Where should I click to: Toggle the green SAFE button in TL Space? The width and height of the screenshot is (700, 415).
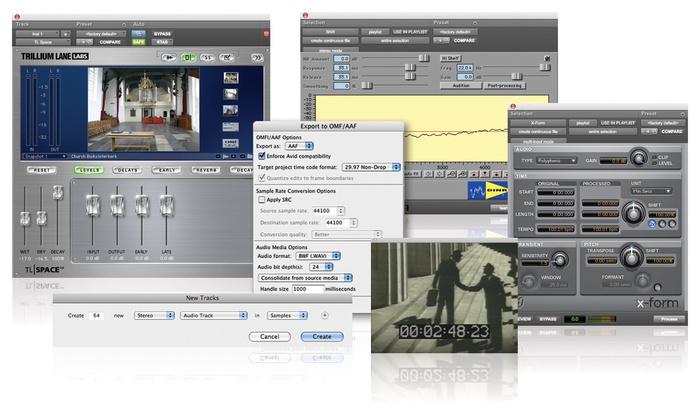tap(138, 42)
